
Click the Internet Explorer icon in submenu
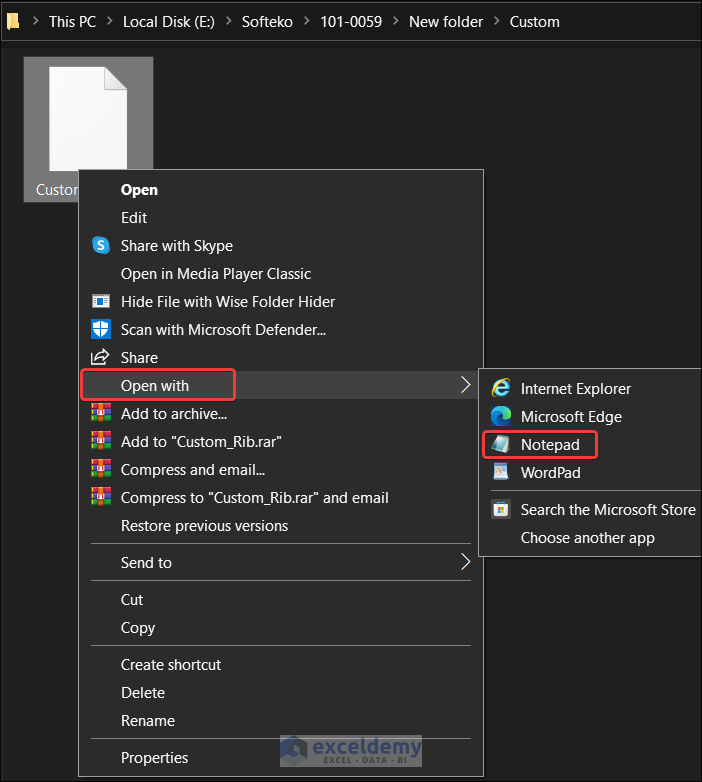pos(501,388)
